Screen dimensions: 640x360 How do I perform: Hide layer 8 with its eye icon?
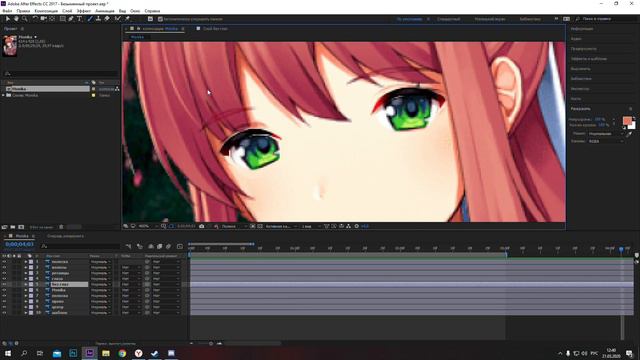(4, 302)
